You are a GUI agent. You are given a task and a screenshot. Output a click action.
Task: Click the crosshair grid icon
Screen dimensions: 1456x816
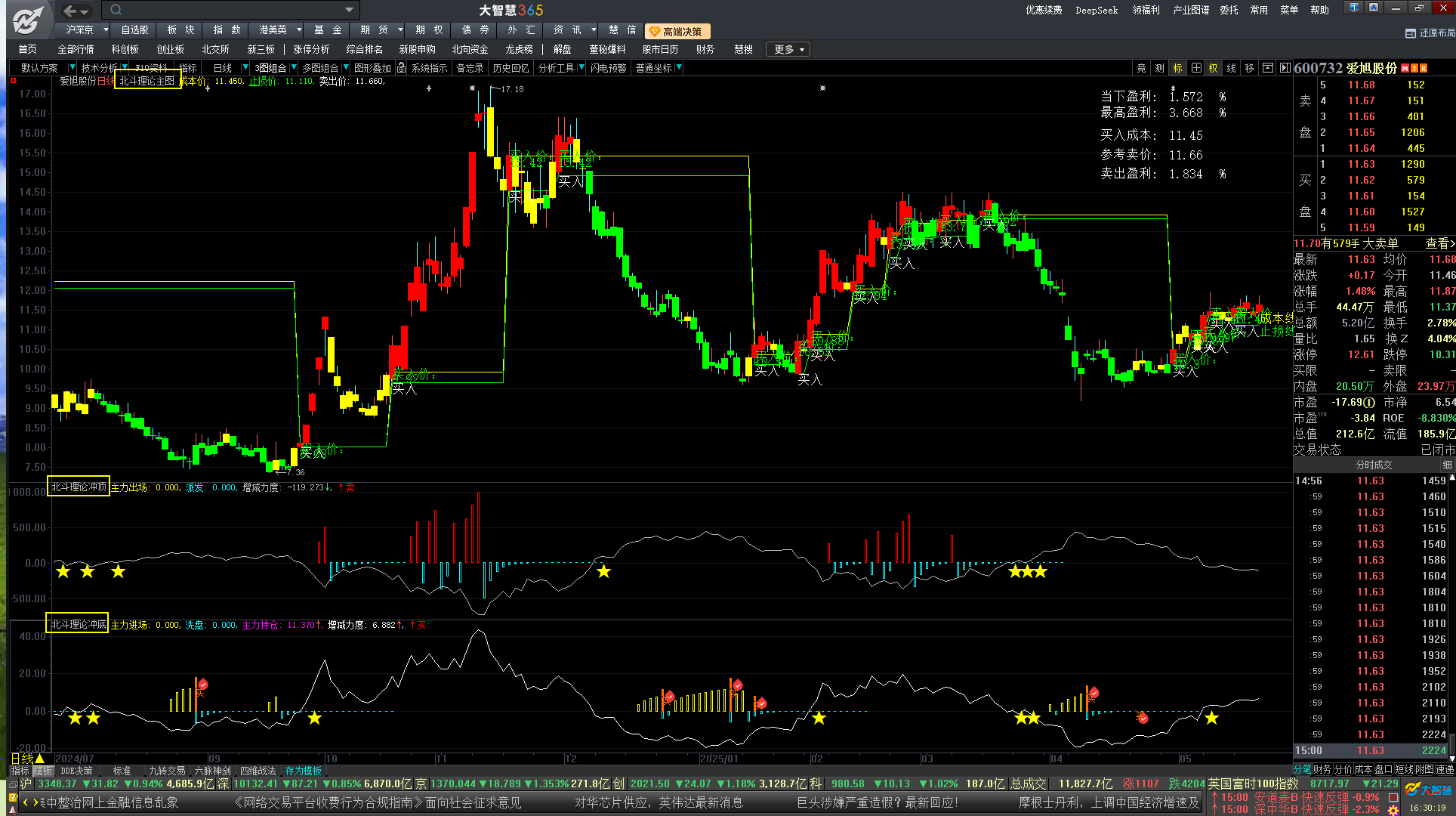(x=1196, y=68)
